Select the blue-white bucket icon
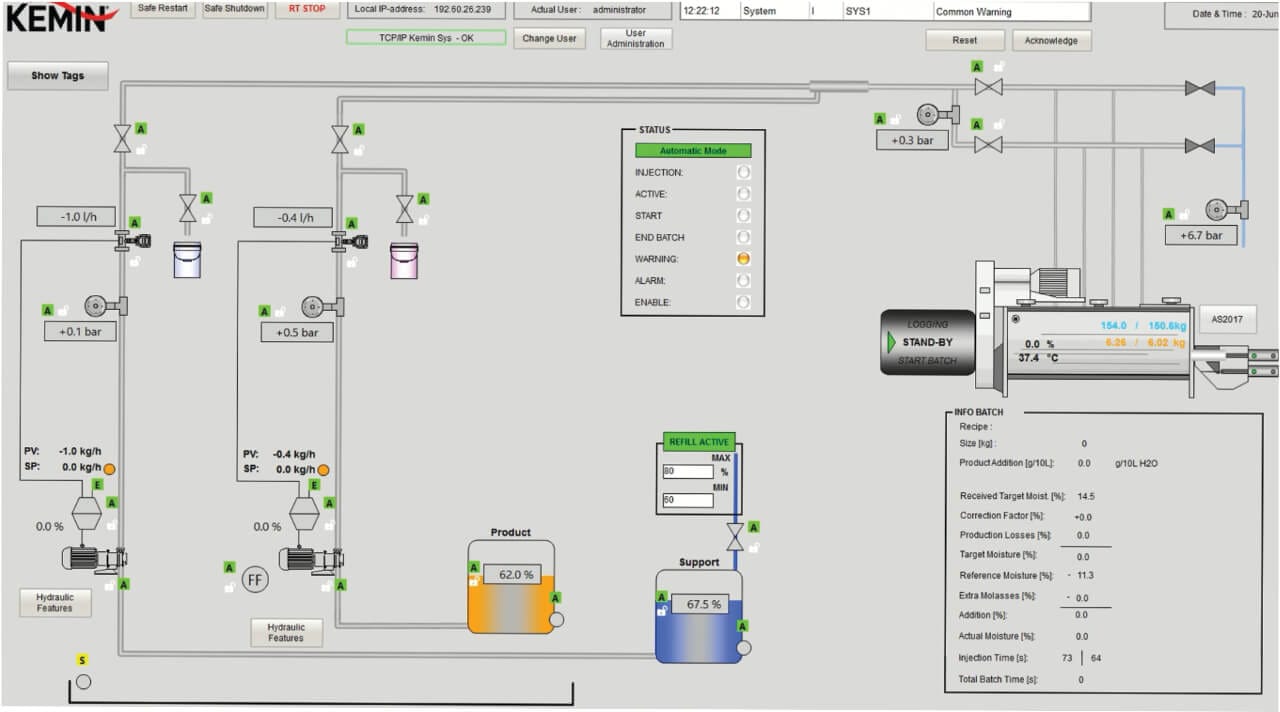1280x712 pixels. coord(187,260)
